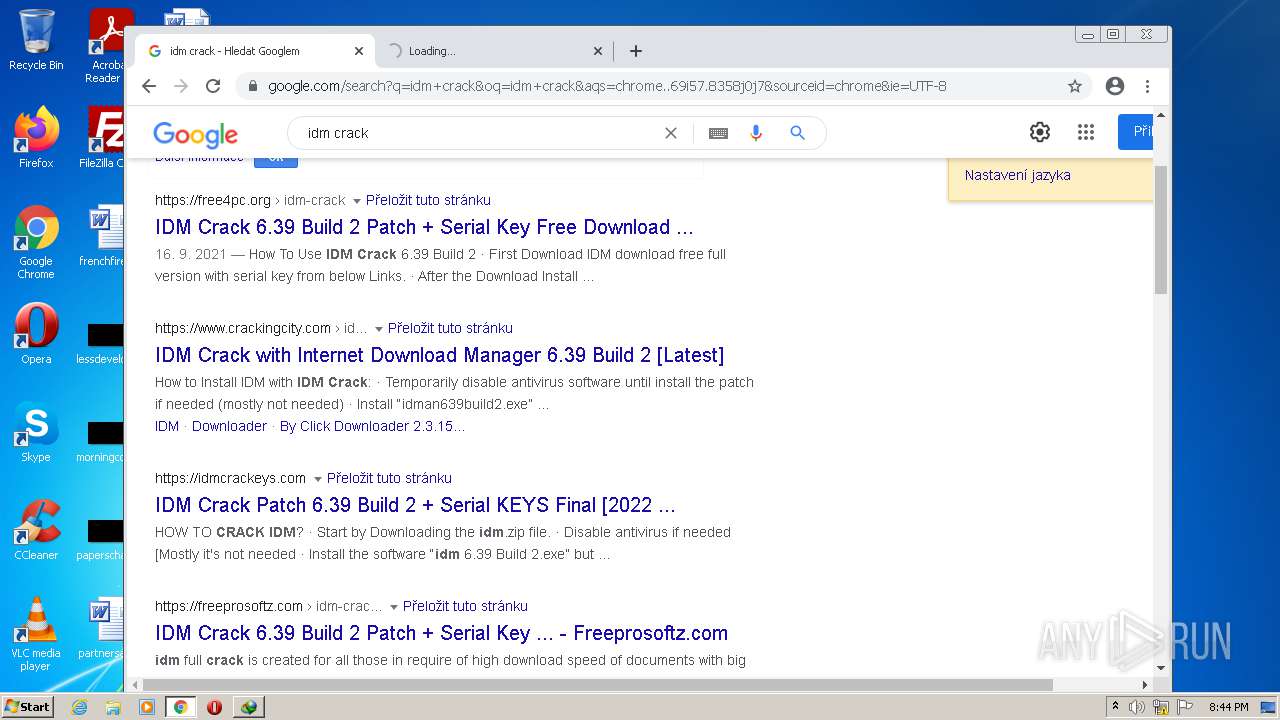Click 'Přeložit tuto stránku' for idmcrackeys.com
Viewport: 1280px width, 720px height.
(389, 478)
